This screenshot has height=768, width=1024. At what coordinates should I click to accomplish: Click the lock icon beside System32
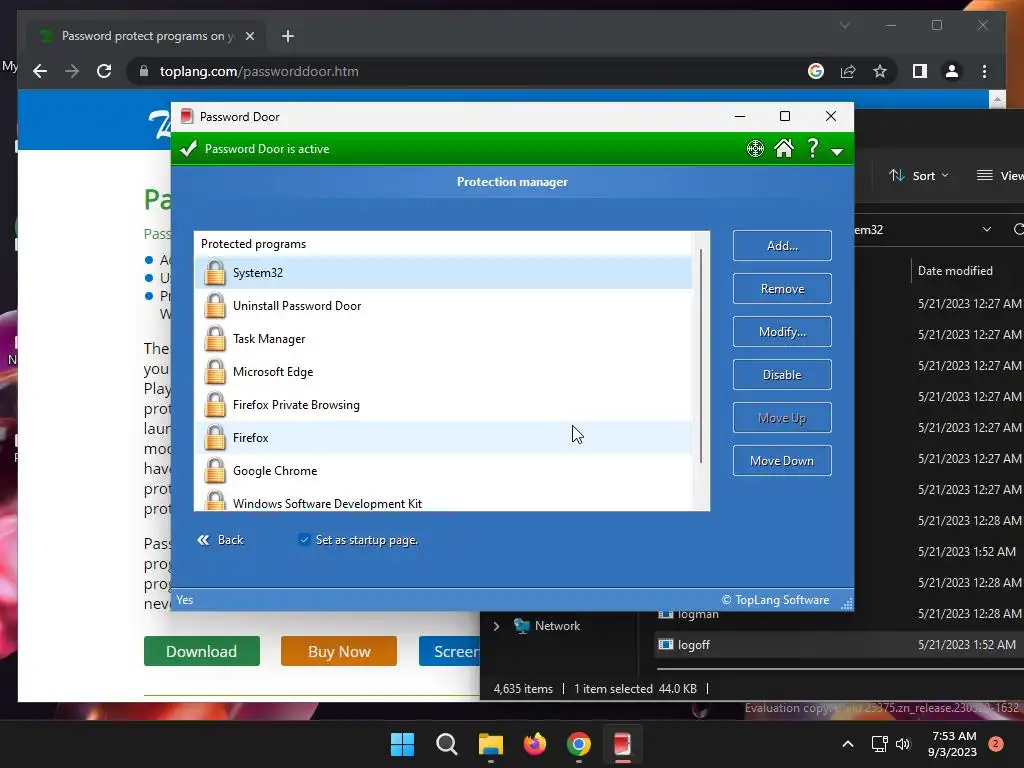pos(215,273)
